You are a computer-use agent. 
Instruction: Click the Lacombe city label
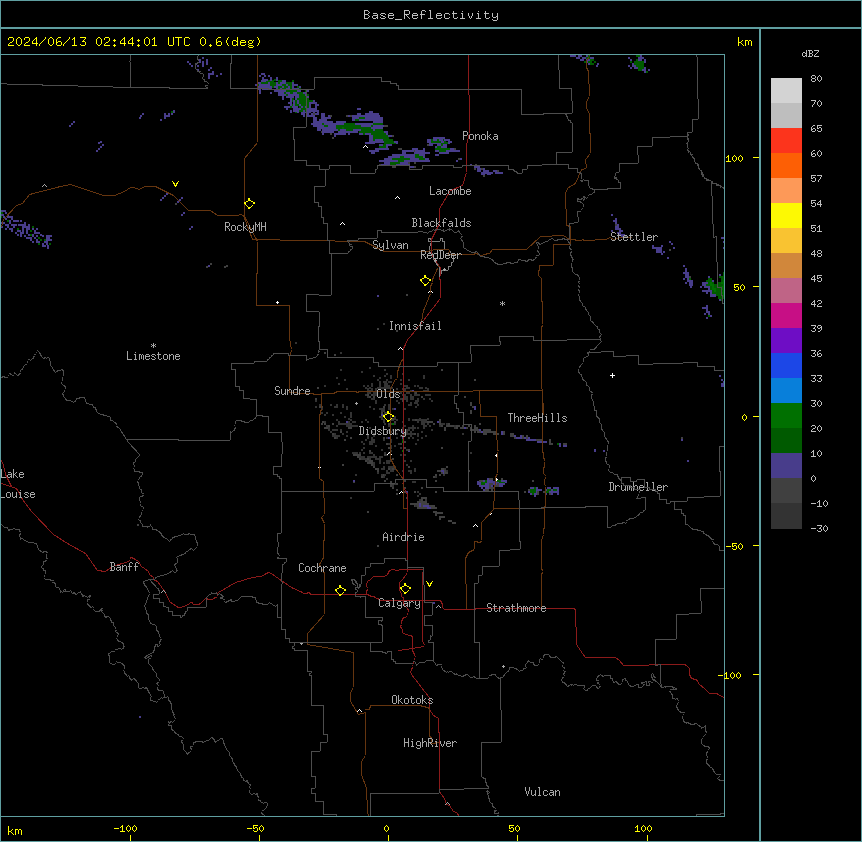click(450, 191)
